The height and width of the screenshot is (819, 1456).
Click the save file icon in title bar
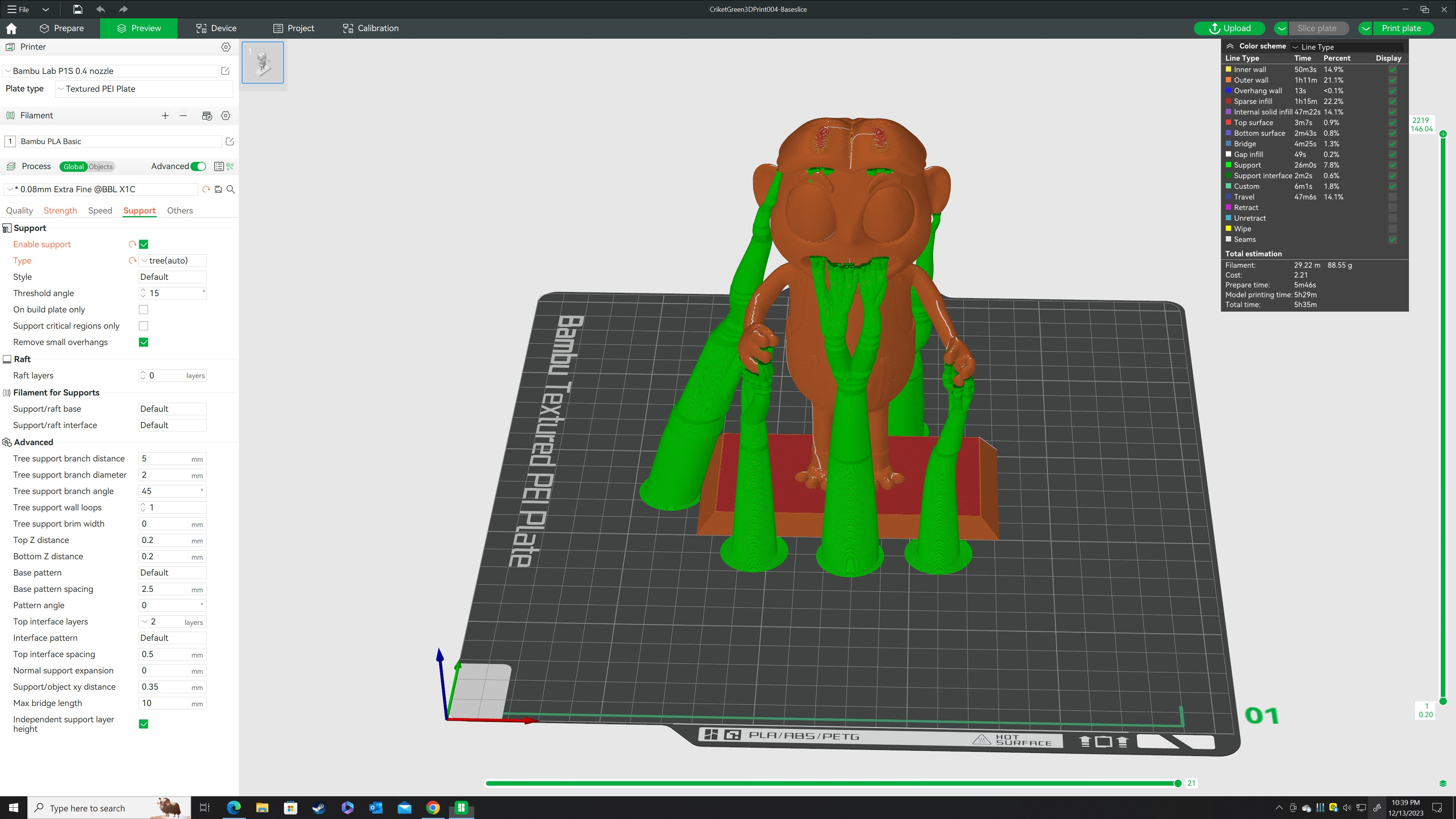77,9
